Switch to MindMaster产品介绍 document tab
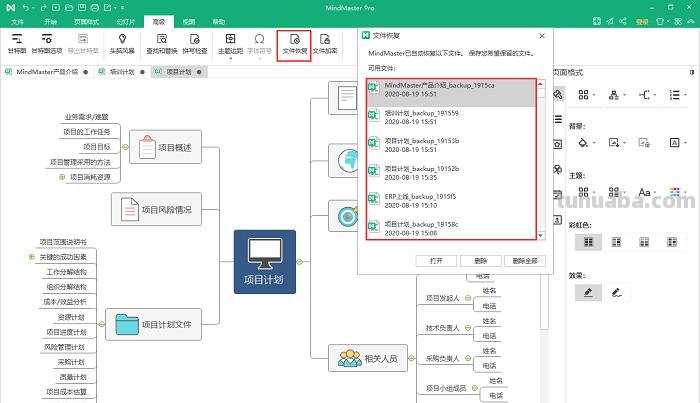 47,72
